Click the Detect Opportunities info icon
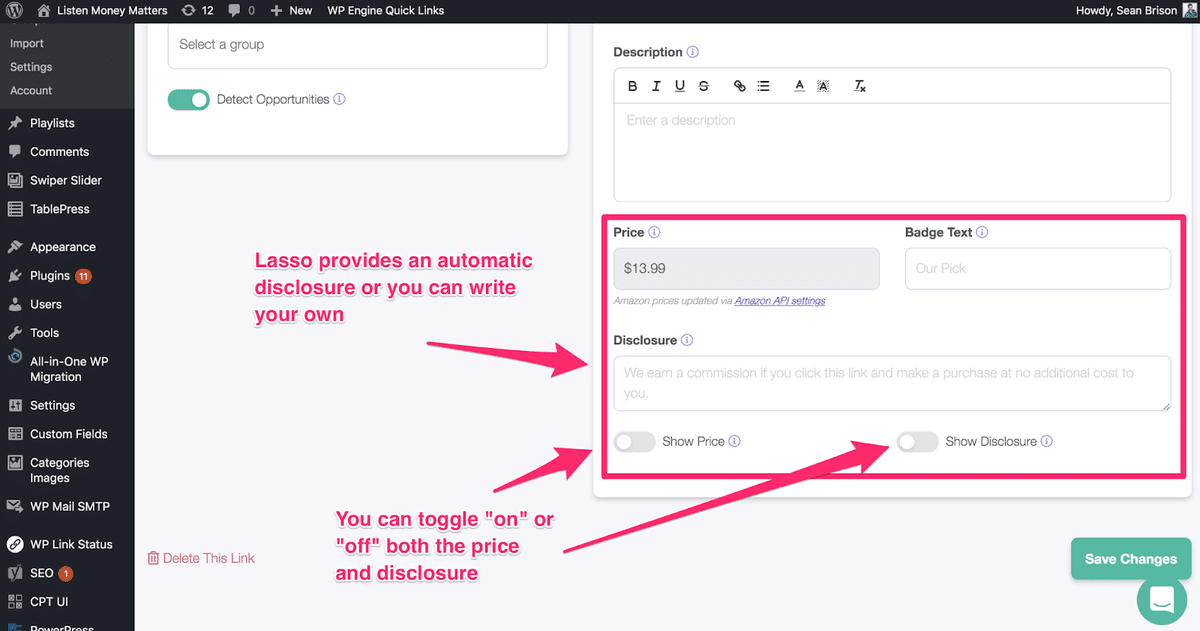The image size is (1200, 631). point(339,99)
